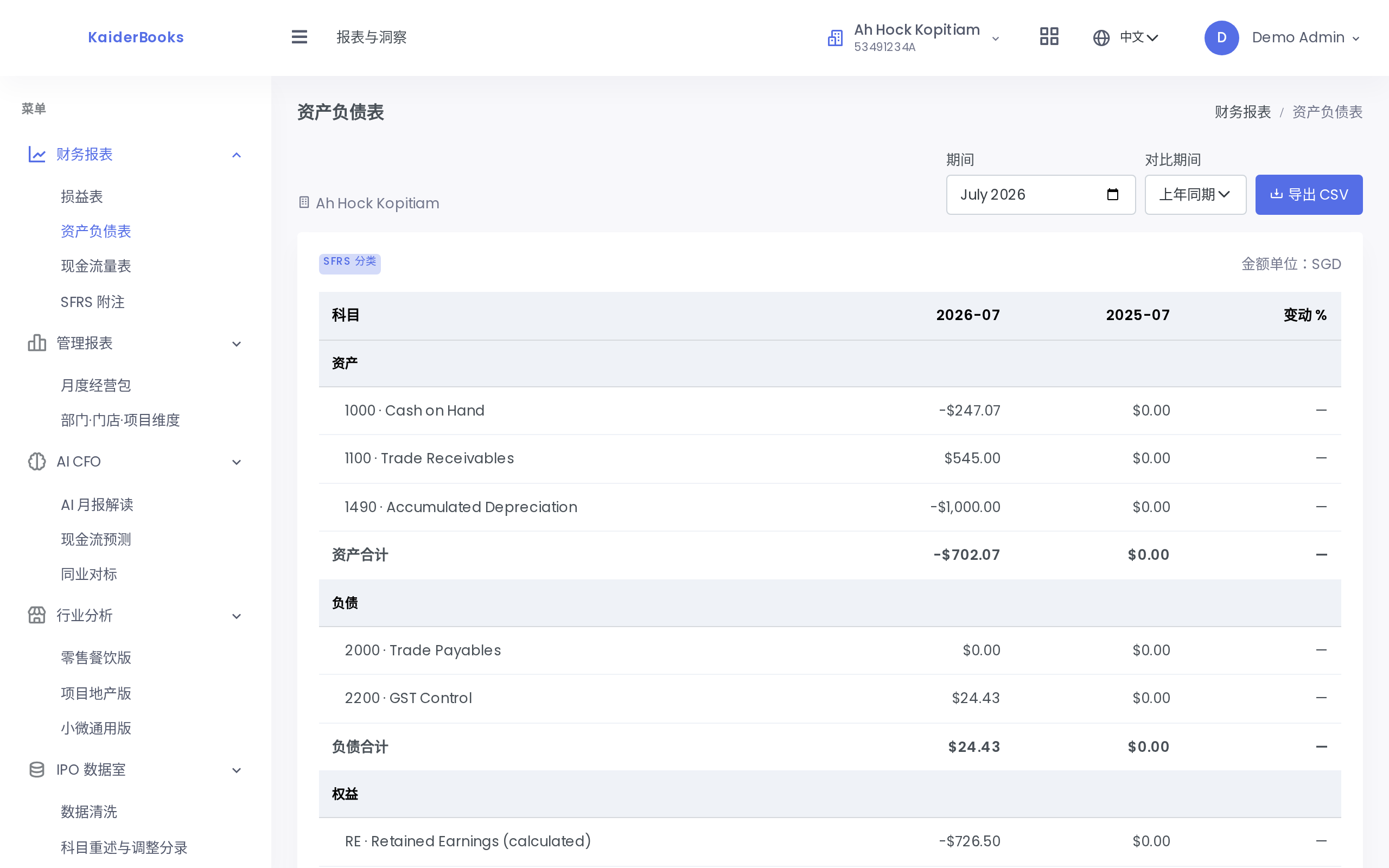Toggle the IPO 数据室 section chevron
The image size is (1389, 868).
pos(237,770)
